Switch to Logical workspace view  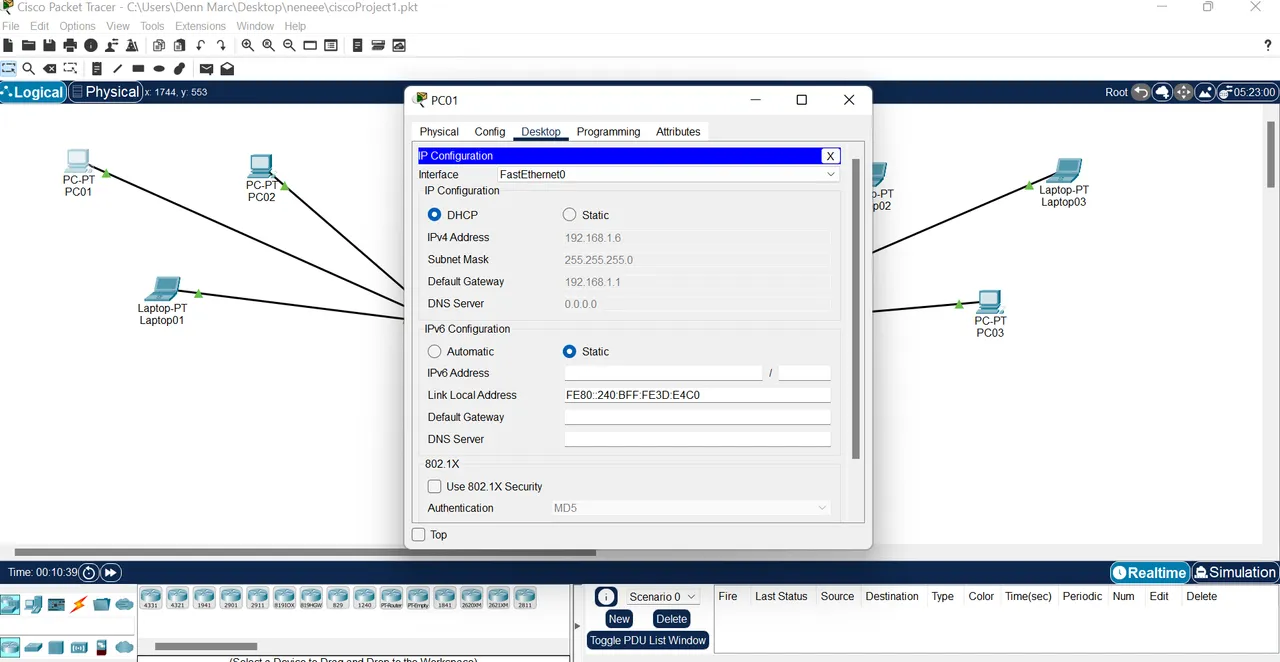(x=33, y=92)
